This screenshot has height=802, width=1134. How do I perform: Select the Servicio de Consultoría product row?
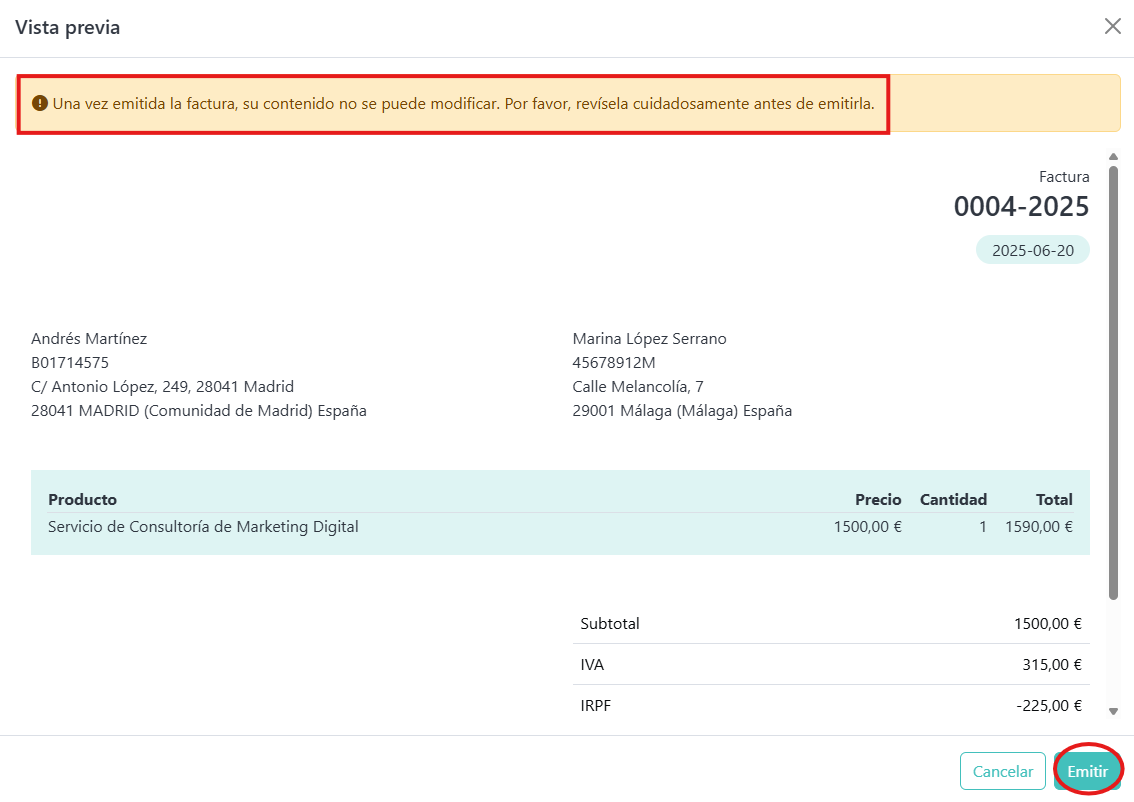[203, 527]
